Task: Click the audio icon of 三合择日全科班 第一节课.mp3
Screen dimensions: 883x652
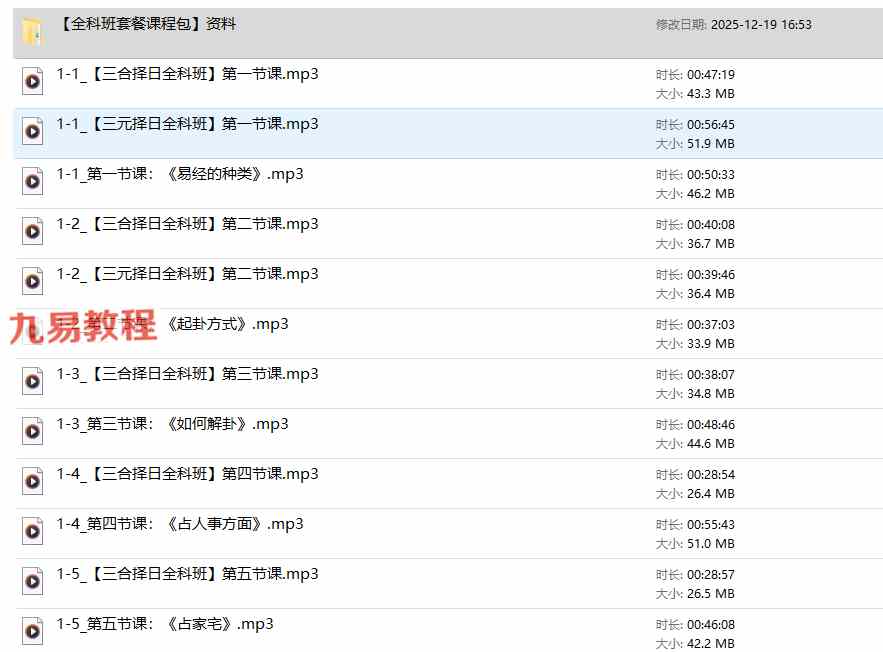Action: (33, 81)
